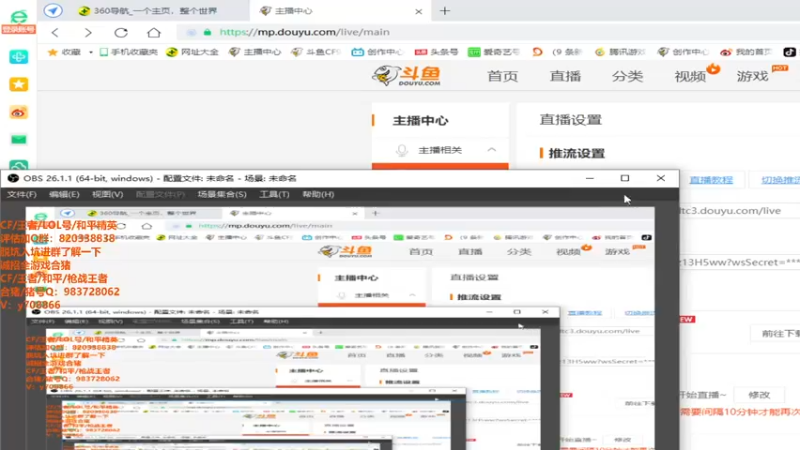
Task: Open the Weibo 我的首页 bookmark
Action: (746, 52)
